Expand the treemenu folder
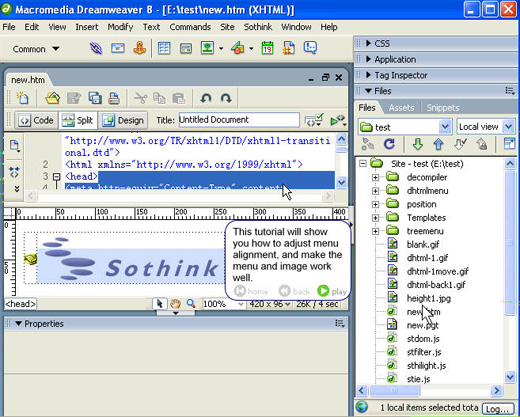520x417 pixels. point(375,231)
